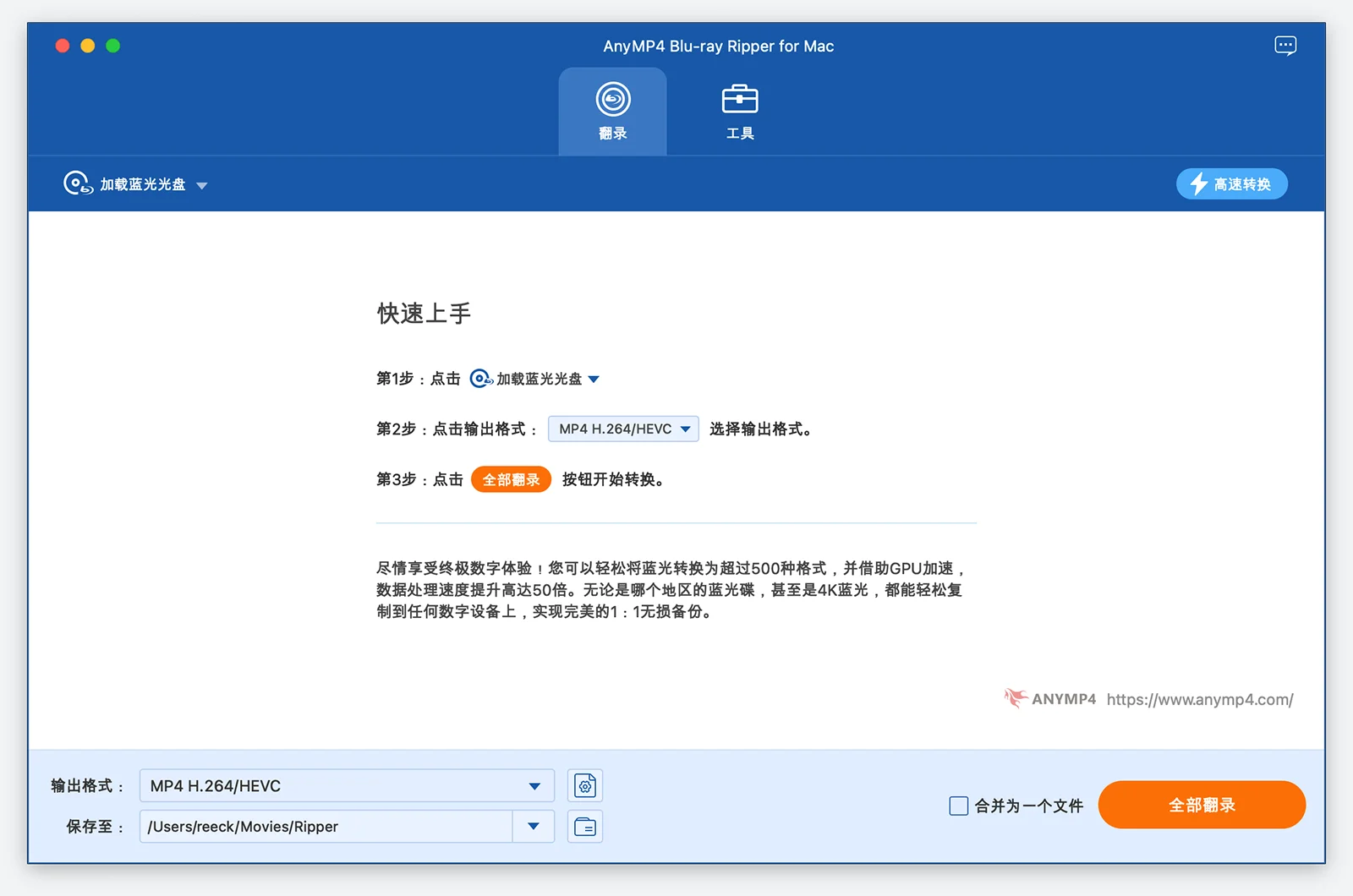Switch to the 翻录 (Ripper) tab
Viewport: 1353px width, 896px height.
coord(612,112)
